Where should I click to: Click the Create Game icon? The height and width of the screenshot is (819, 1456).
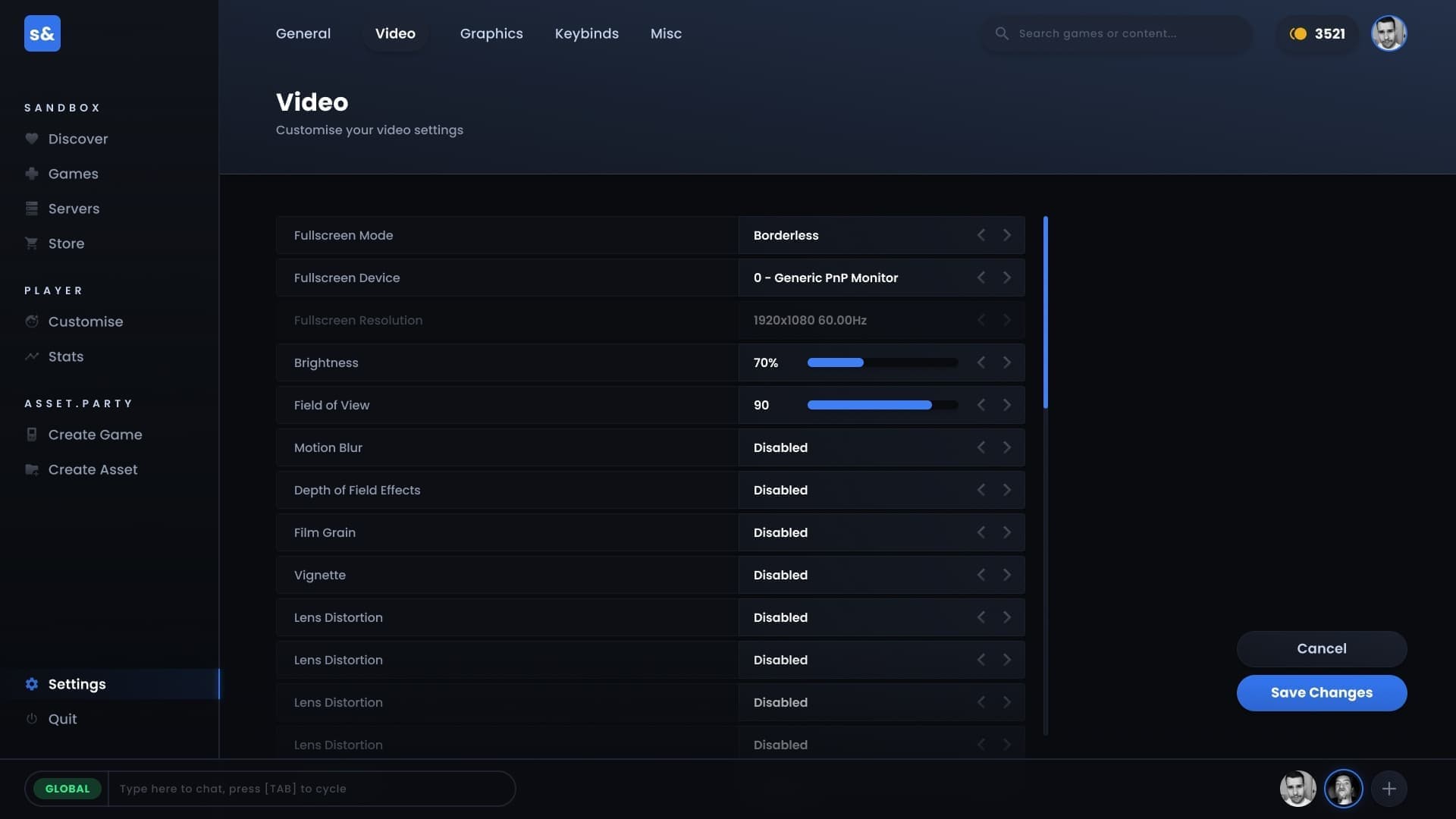31,435
